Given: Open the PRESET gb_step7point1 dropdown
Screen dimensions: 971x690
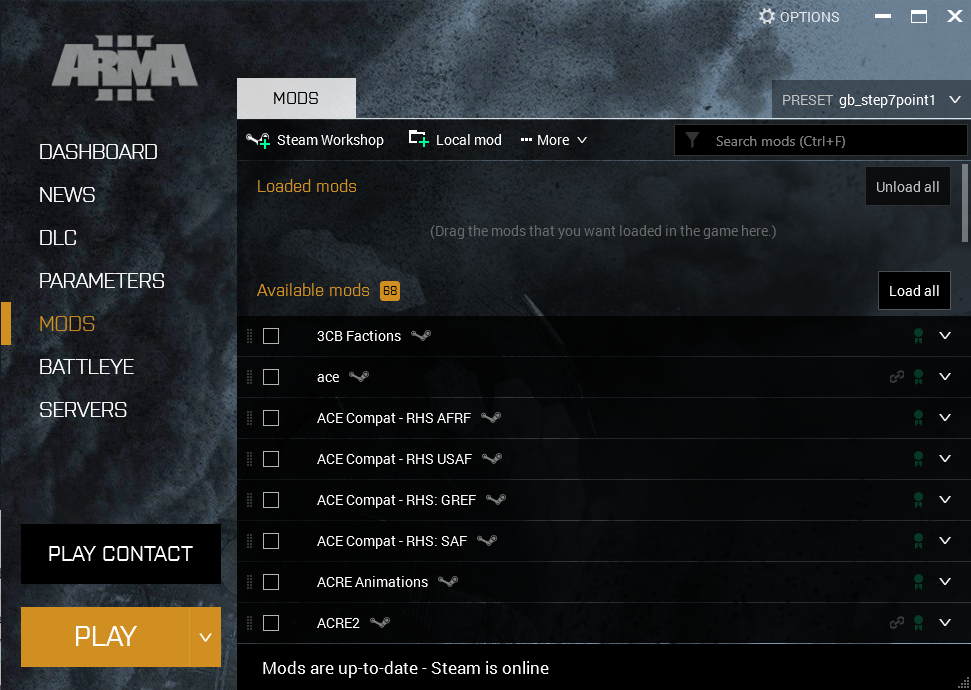Looking at the screenshot, I should coord(869,100).
